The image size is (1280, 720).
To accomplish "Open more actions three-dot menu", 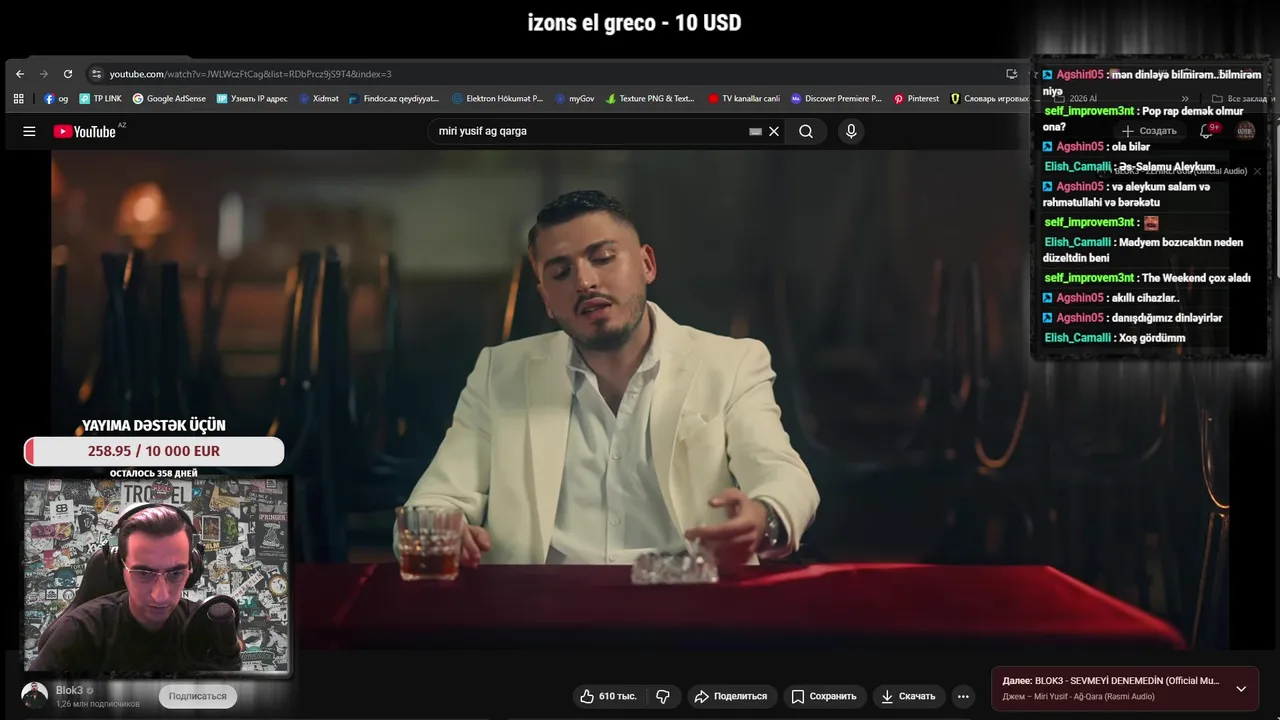I will coord(963,696).
